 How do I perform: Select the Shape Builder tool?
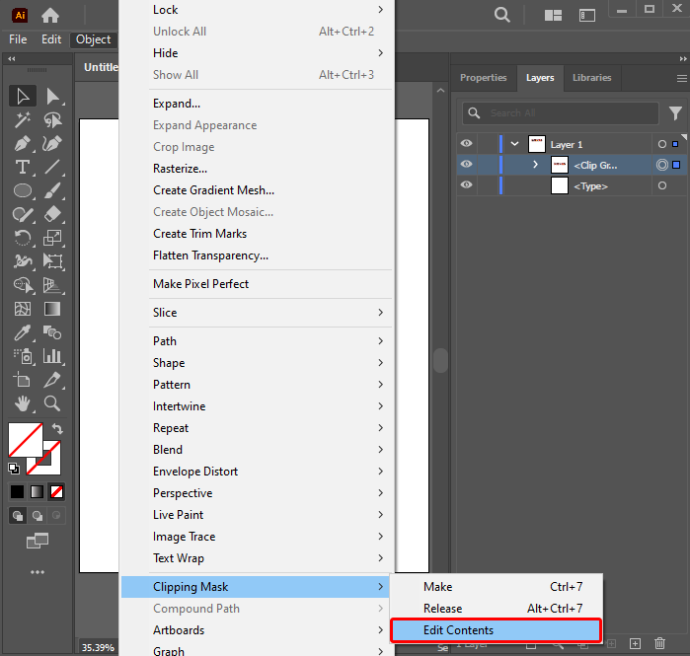coord(22,285)
